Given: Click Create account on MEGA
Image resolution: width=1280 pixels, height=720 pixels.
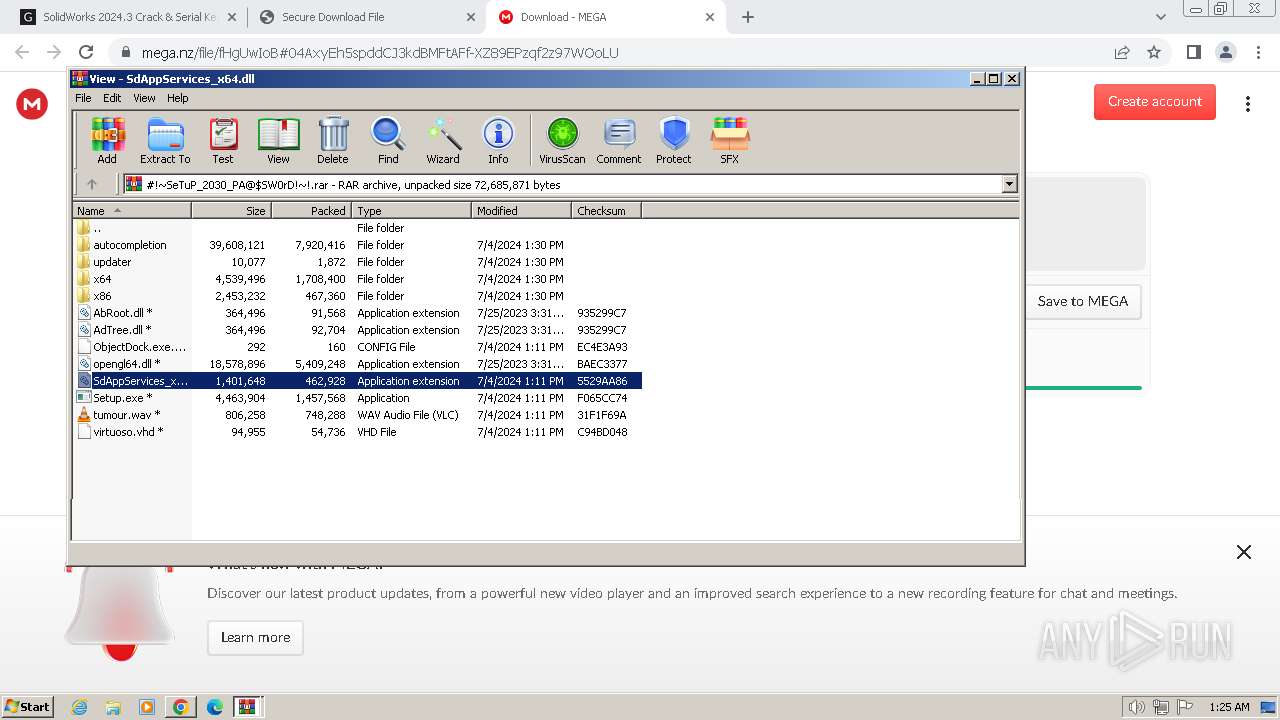Looking at the screenshot, I should click(1155, 101).
